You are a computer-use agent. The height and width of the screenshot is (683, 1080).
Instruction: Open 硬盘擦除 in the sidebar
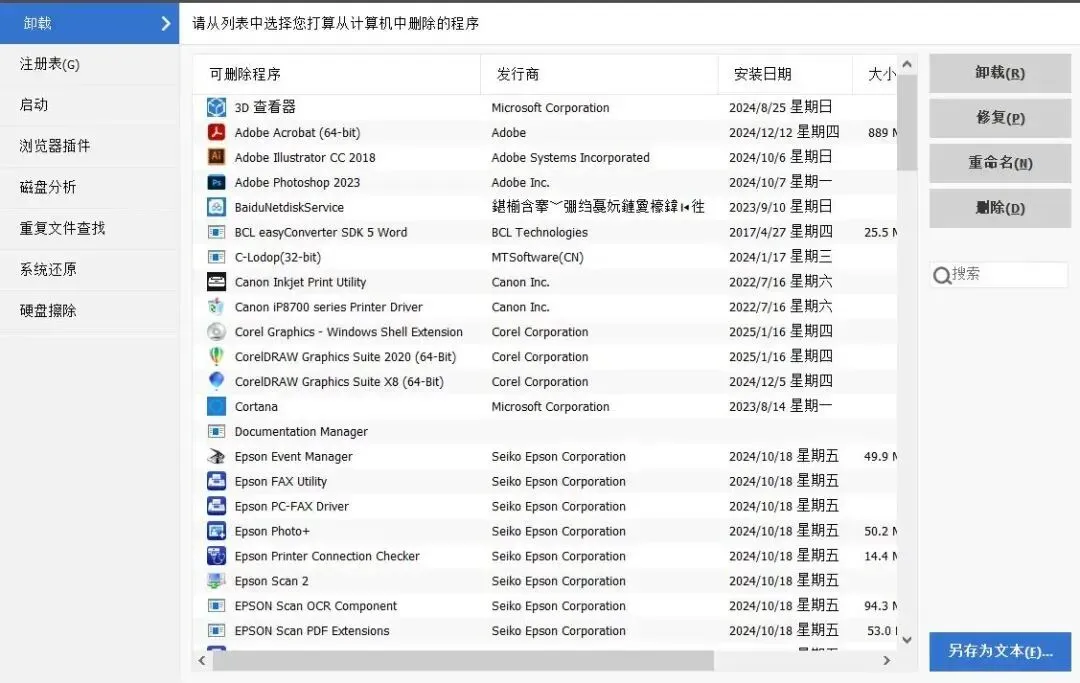tap(90, 311)
